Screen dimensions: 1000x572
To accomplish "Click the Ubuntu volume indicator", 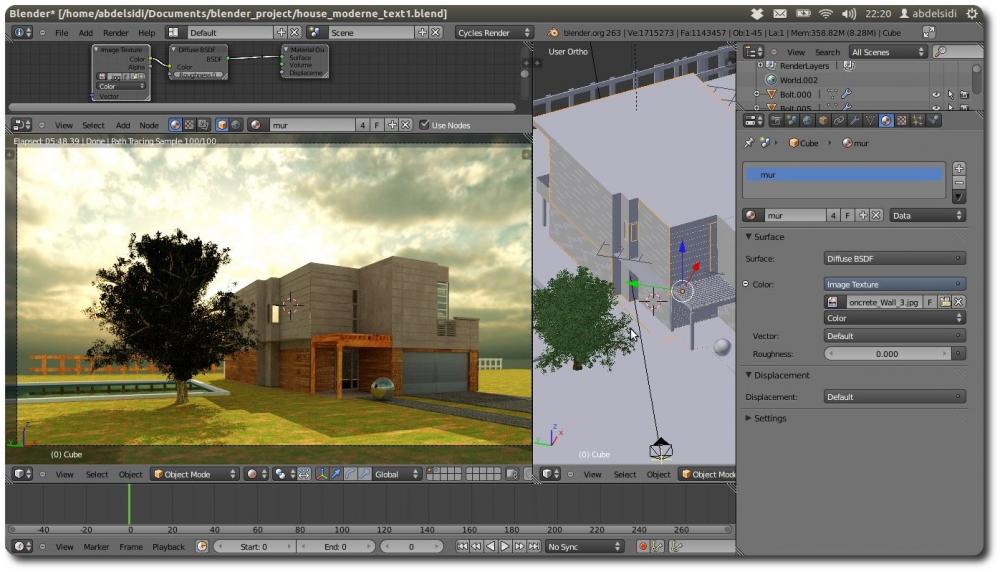I will click(x=849, y=14).
